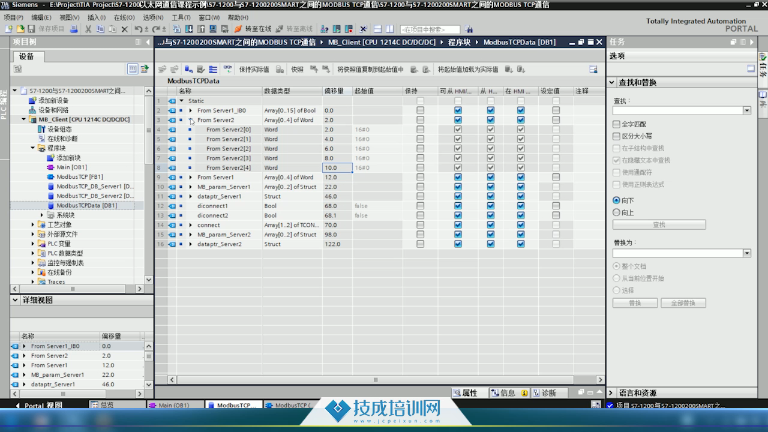
Task: Toggle the retain checkbox for dconnect1
Action: point(420,206)
